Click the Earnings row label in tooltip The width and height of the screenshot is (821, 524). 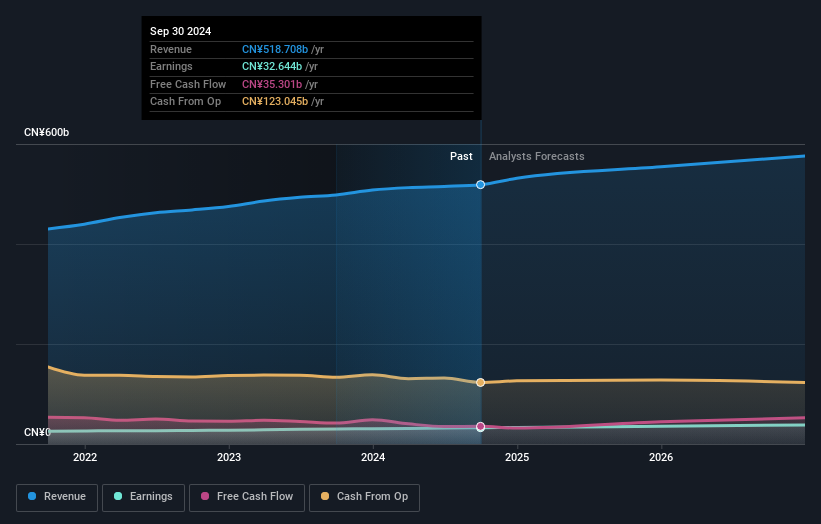click(x=171, y=66)
